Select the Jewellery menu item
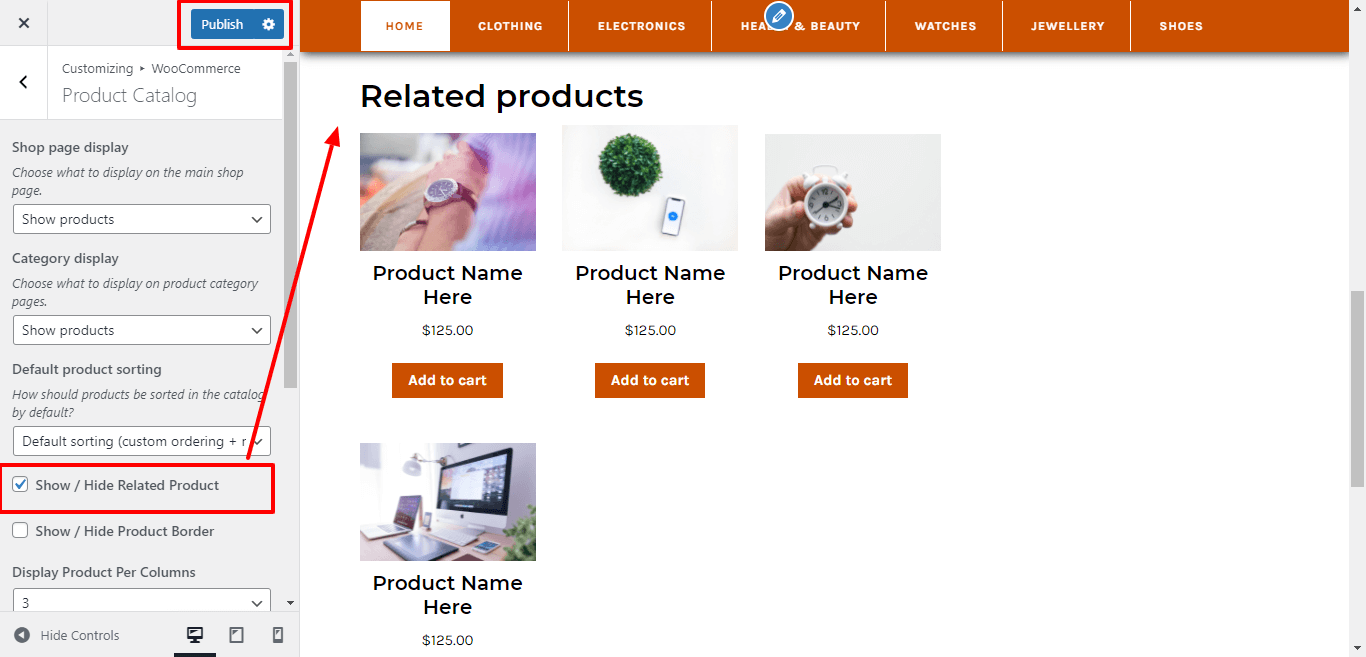The height and width of the screenshot is (657, 1366). (x=1068, y=26)
